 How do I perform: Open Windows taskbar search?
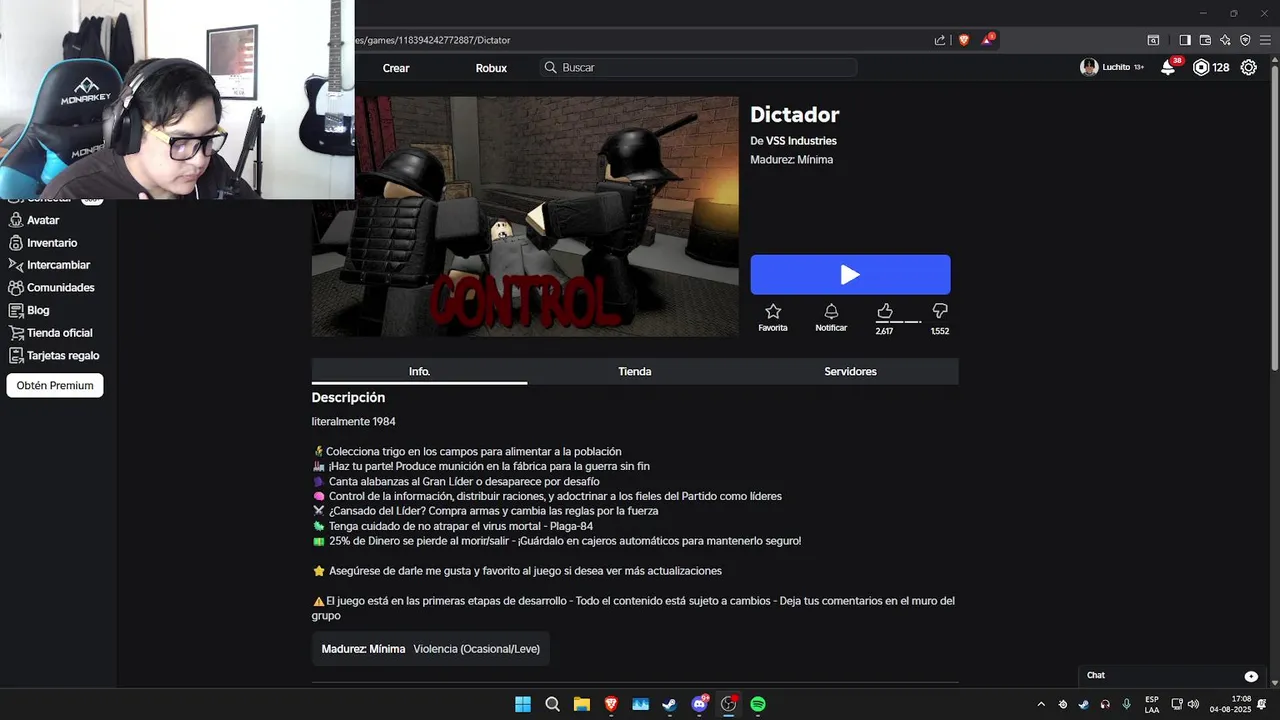pos(552,704)
